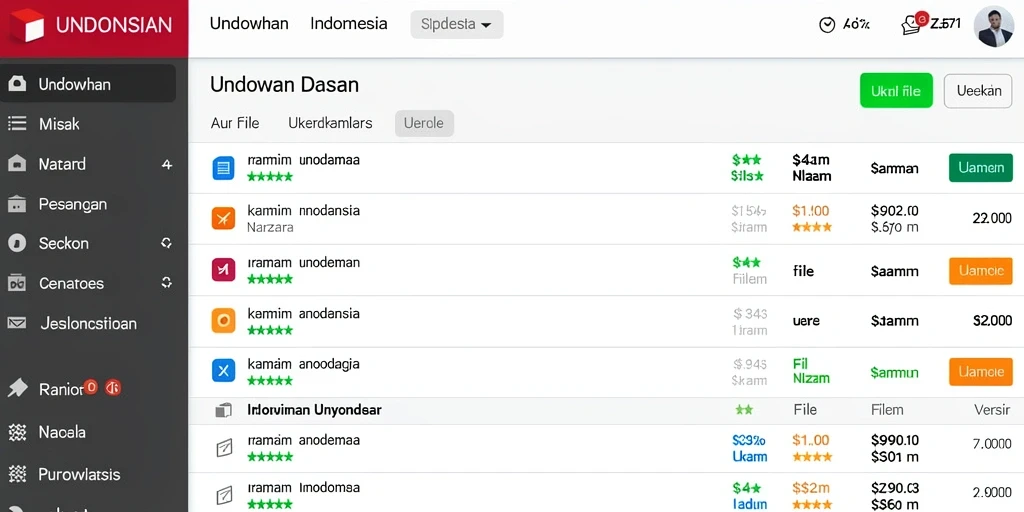Click the $990.10 price

895,440
